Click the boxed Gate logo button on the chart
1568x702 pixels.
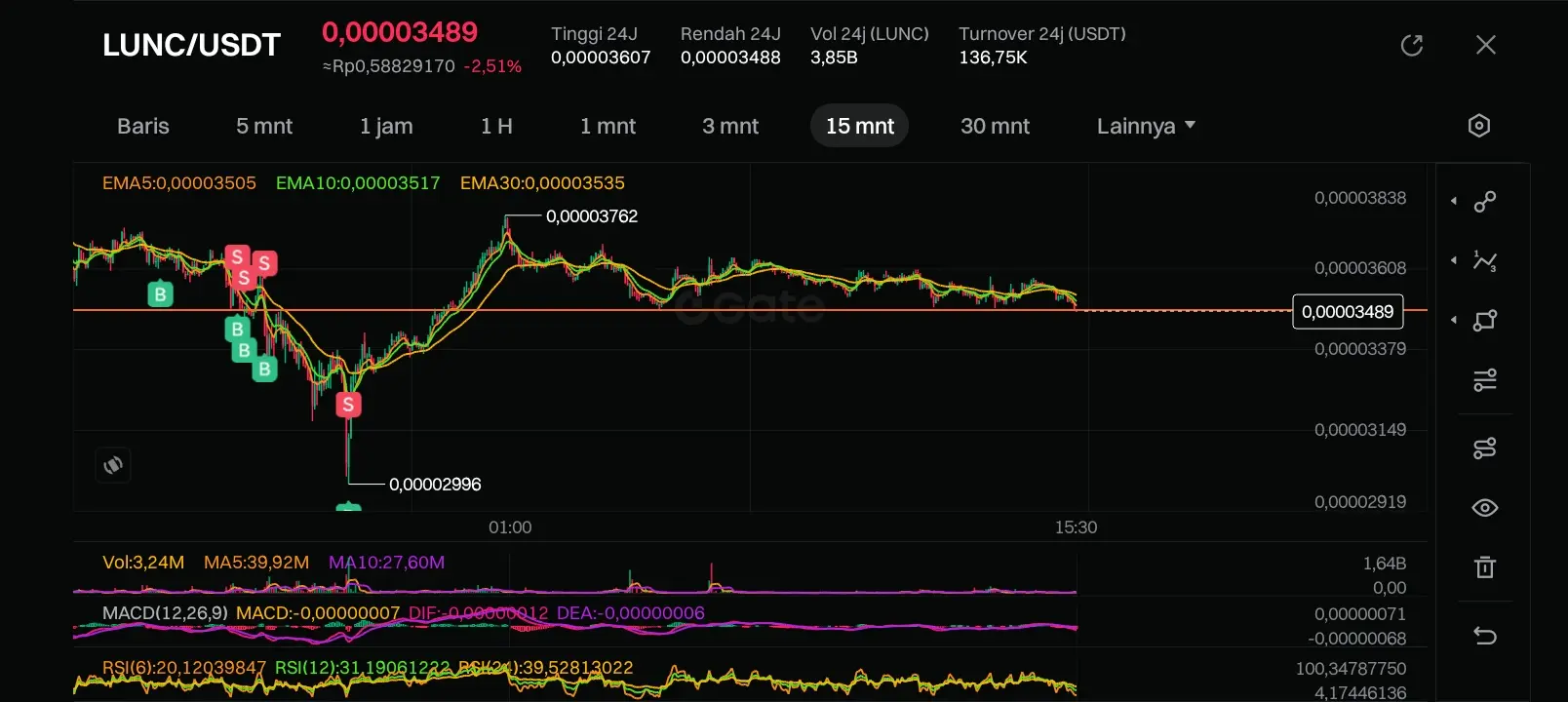[x=113, y=465]
